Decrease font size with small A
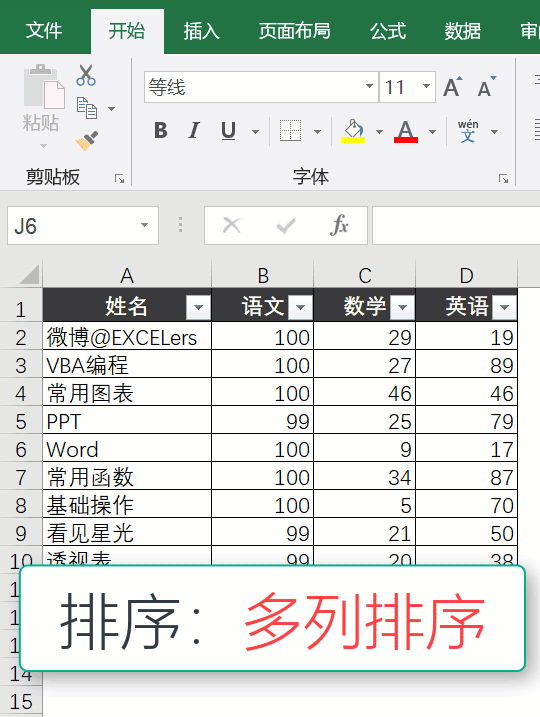Viewport: 540px width, 717px height. (487, 87)
